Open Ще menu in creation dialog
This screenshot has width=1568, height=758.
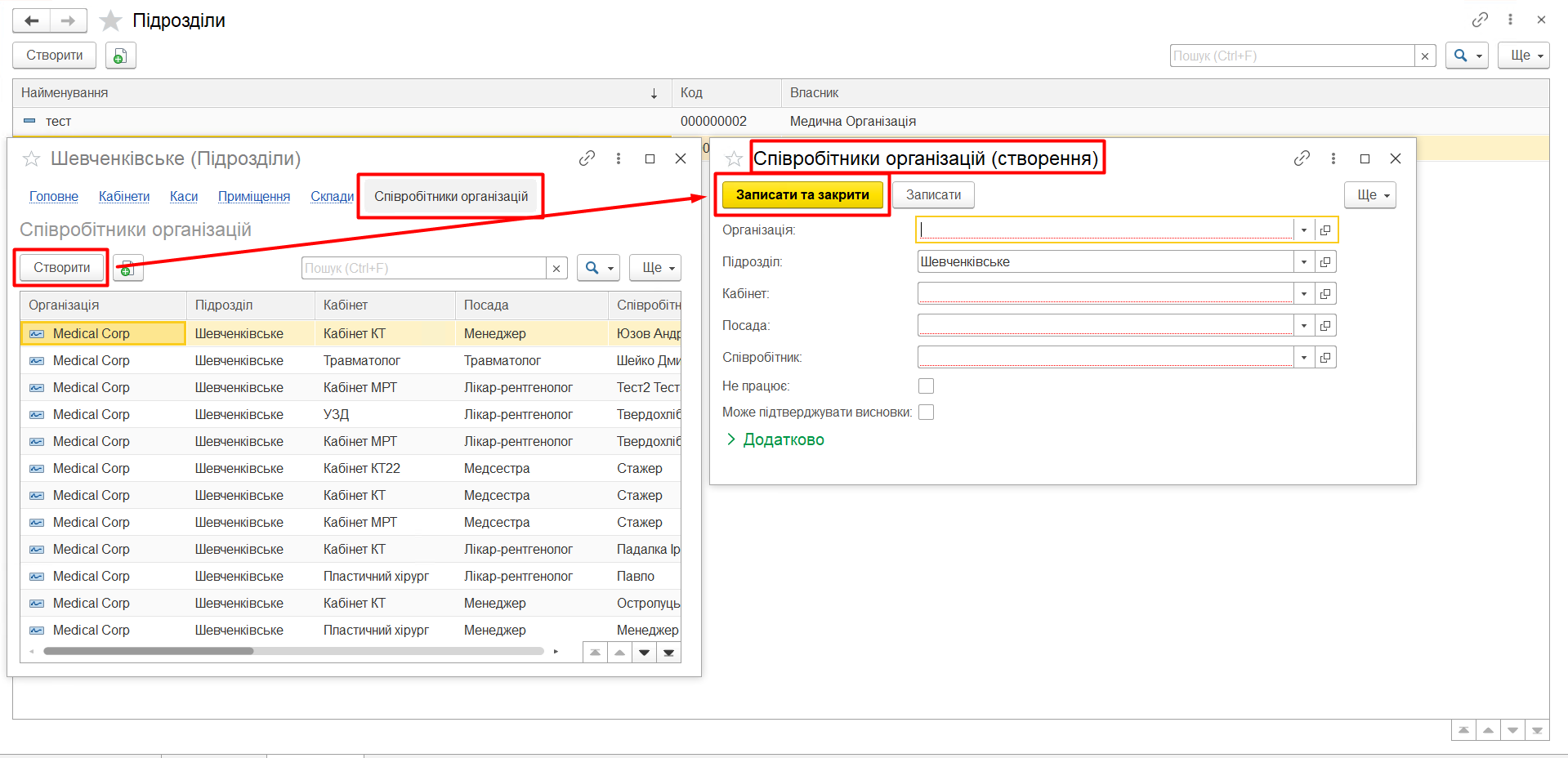click(x=1369, y=195)
